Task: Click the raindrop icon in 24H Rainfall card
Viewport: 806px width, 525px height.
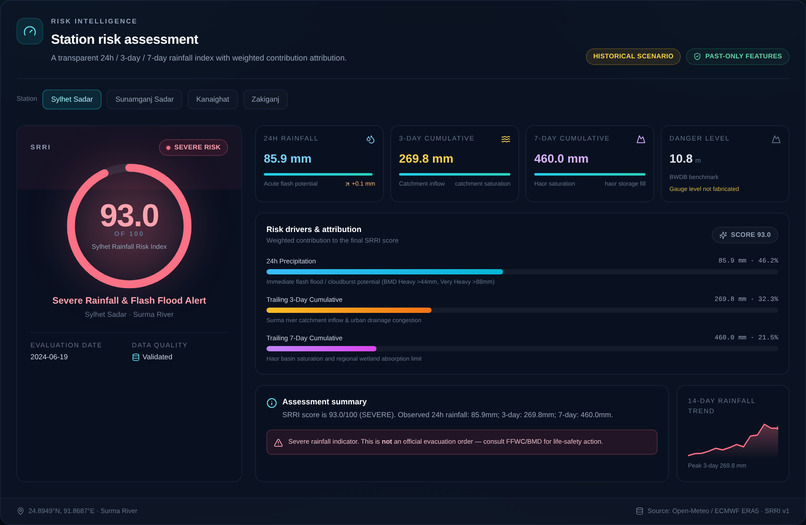Action: click(x=370, y=139)
